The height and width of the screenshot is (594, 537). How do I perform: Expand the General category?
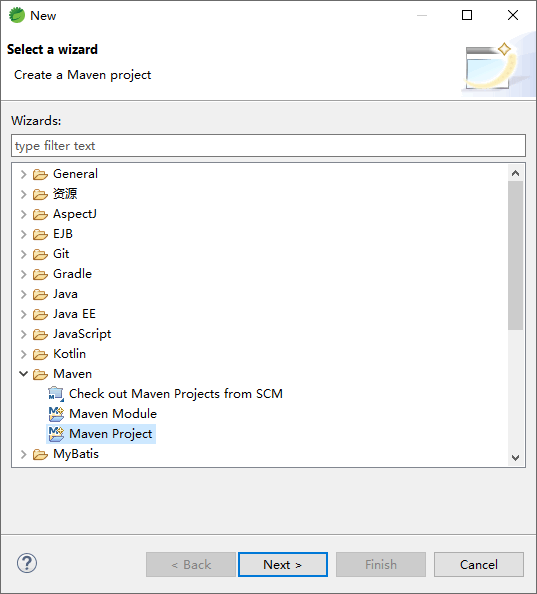tap(23, 174)
